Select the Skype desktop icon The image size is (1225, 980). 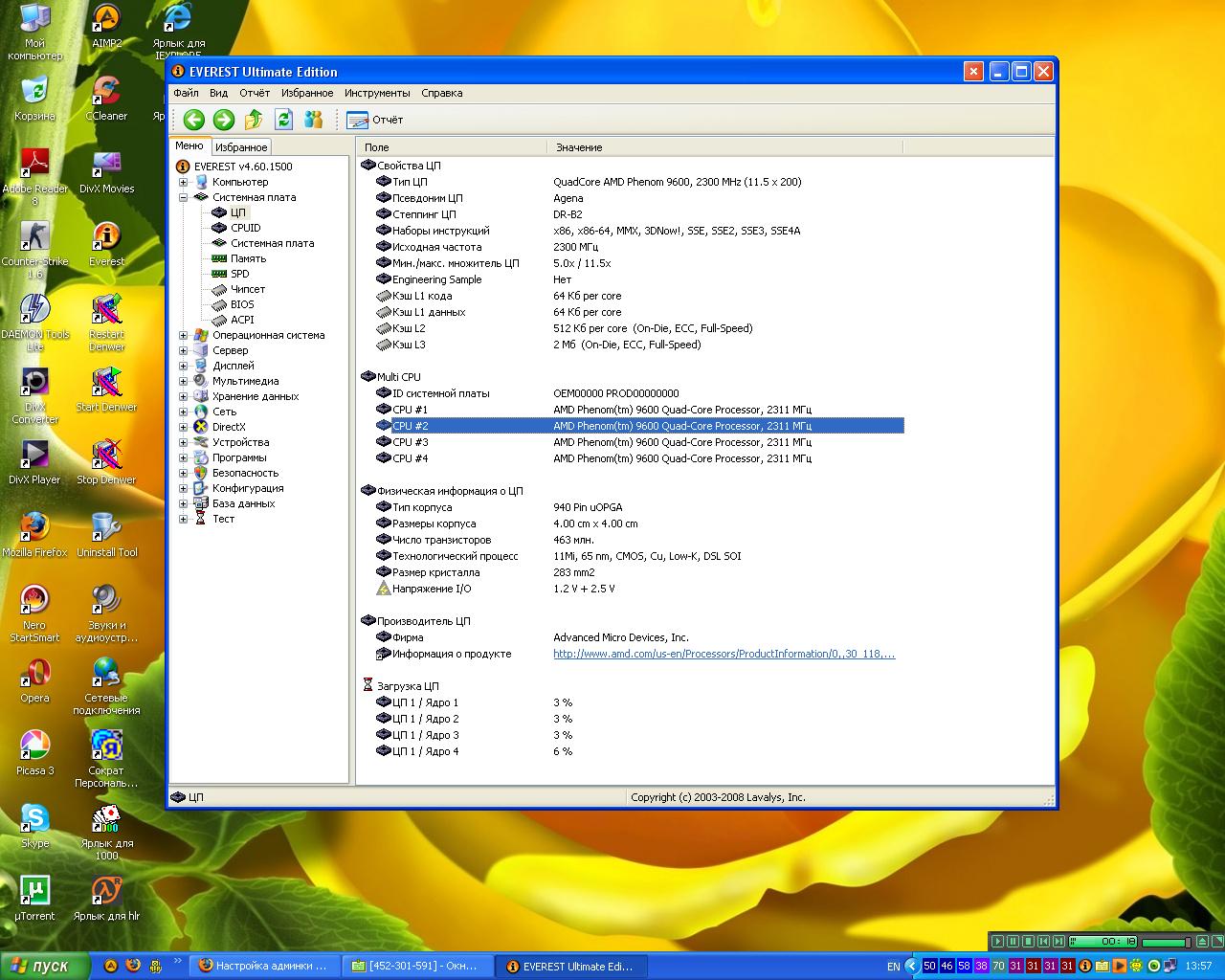pos(34,826)
